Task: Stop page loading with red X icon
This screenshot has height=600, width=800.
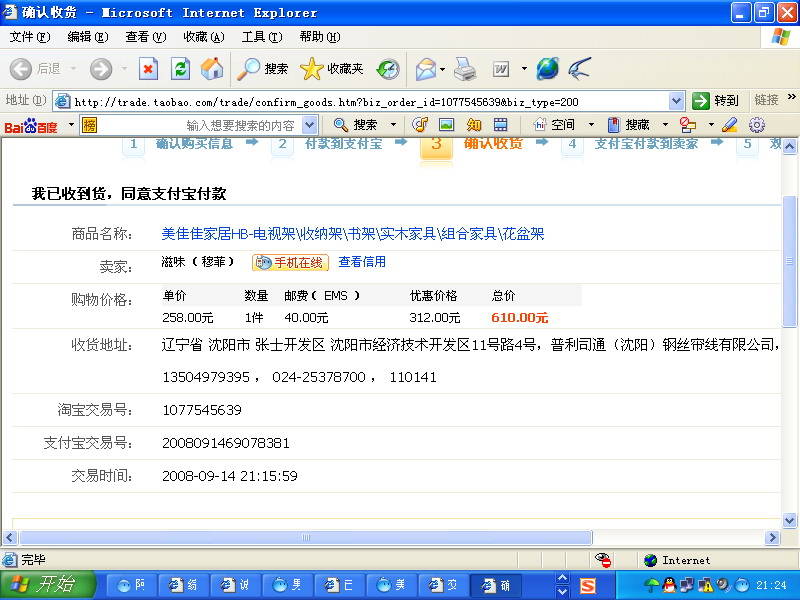Action: pos(148,69)
